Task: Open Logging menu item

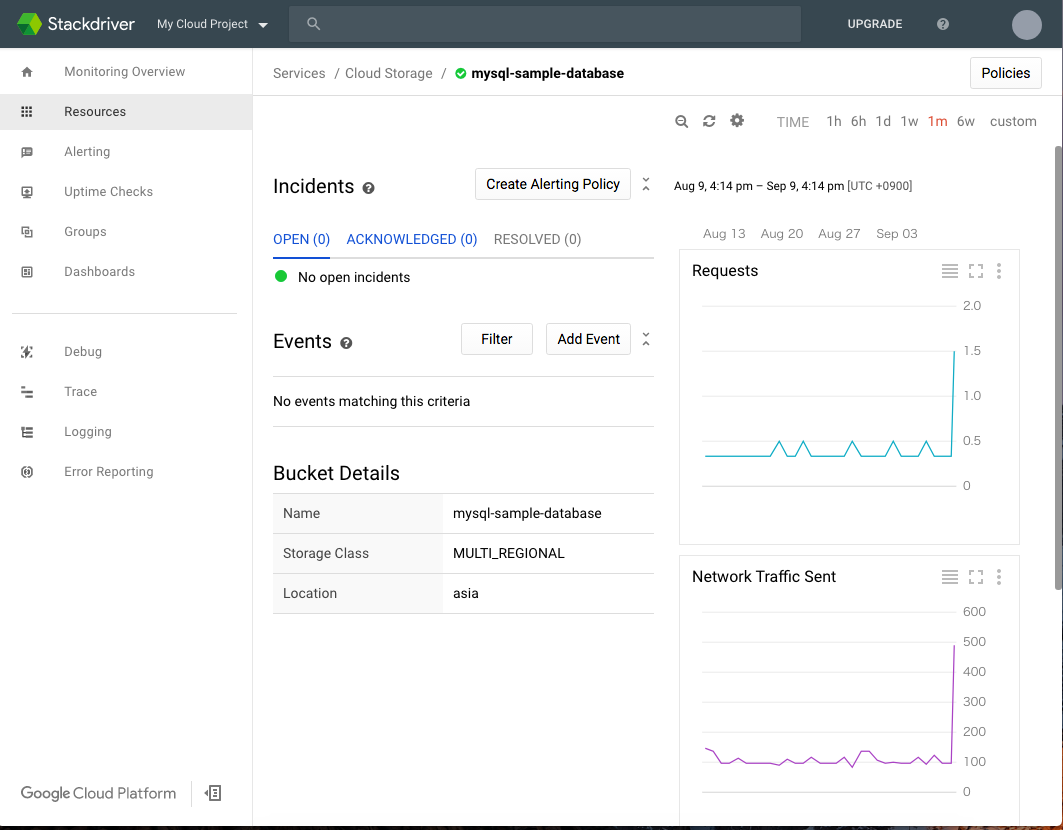Action: [x=126, y=432]
